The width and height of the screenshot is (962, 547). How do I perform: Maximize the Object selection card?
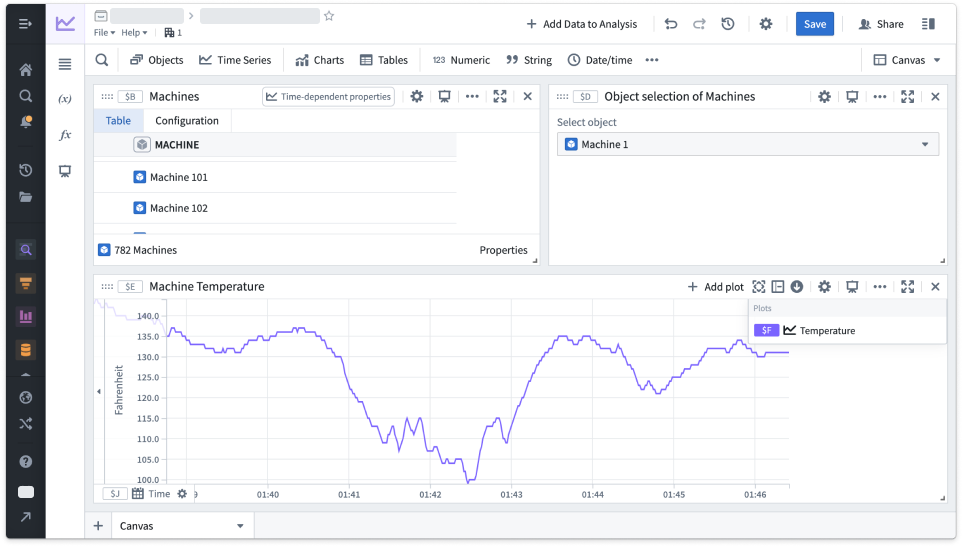pyautogui.click(x=907, y=96)
